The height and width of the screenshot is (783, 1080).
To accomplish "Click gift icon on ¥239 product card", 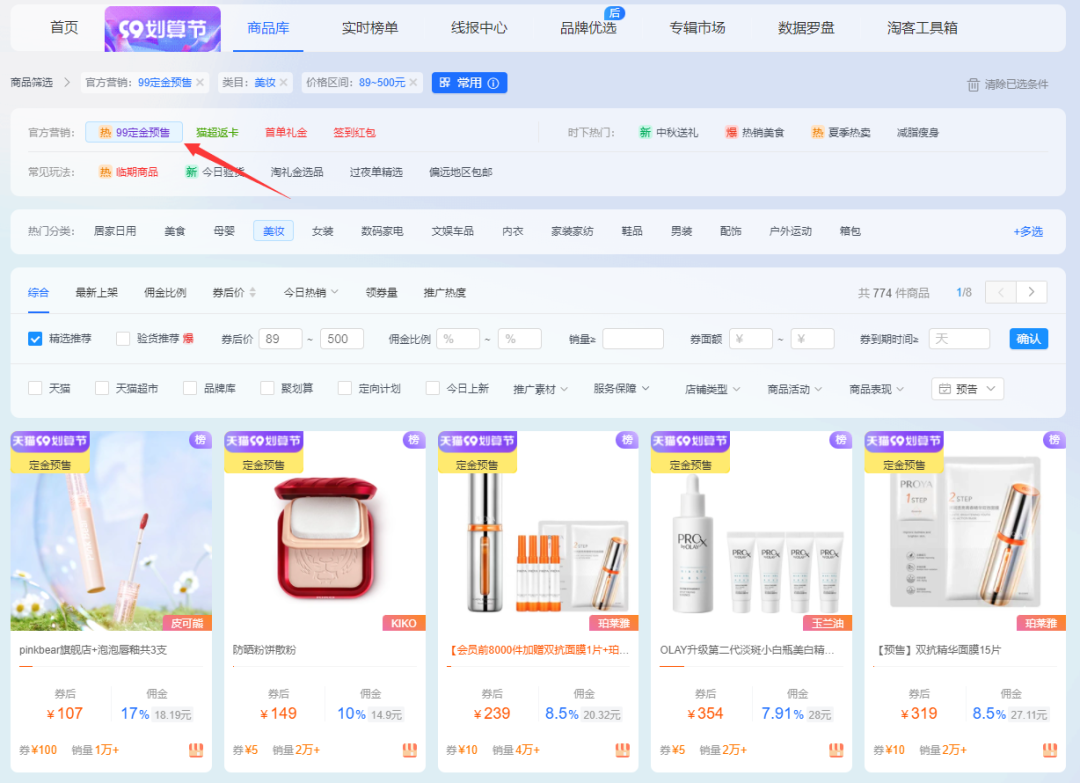I will point(623,750).
